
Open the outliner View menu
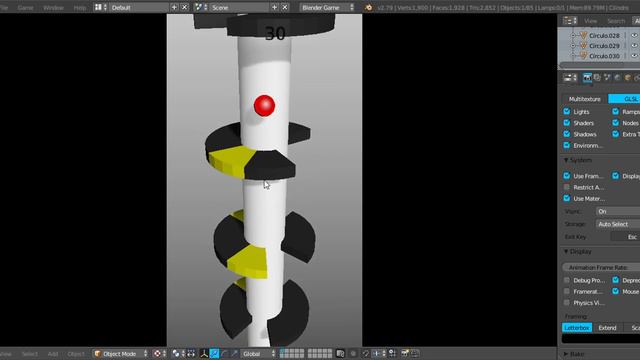590,21
